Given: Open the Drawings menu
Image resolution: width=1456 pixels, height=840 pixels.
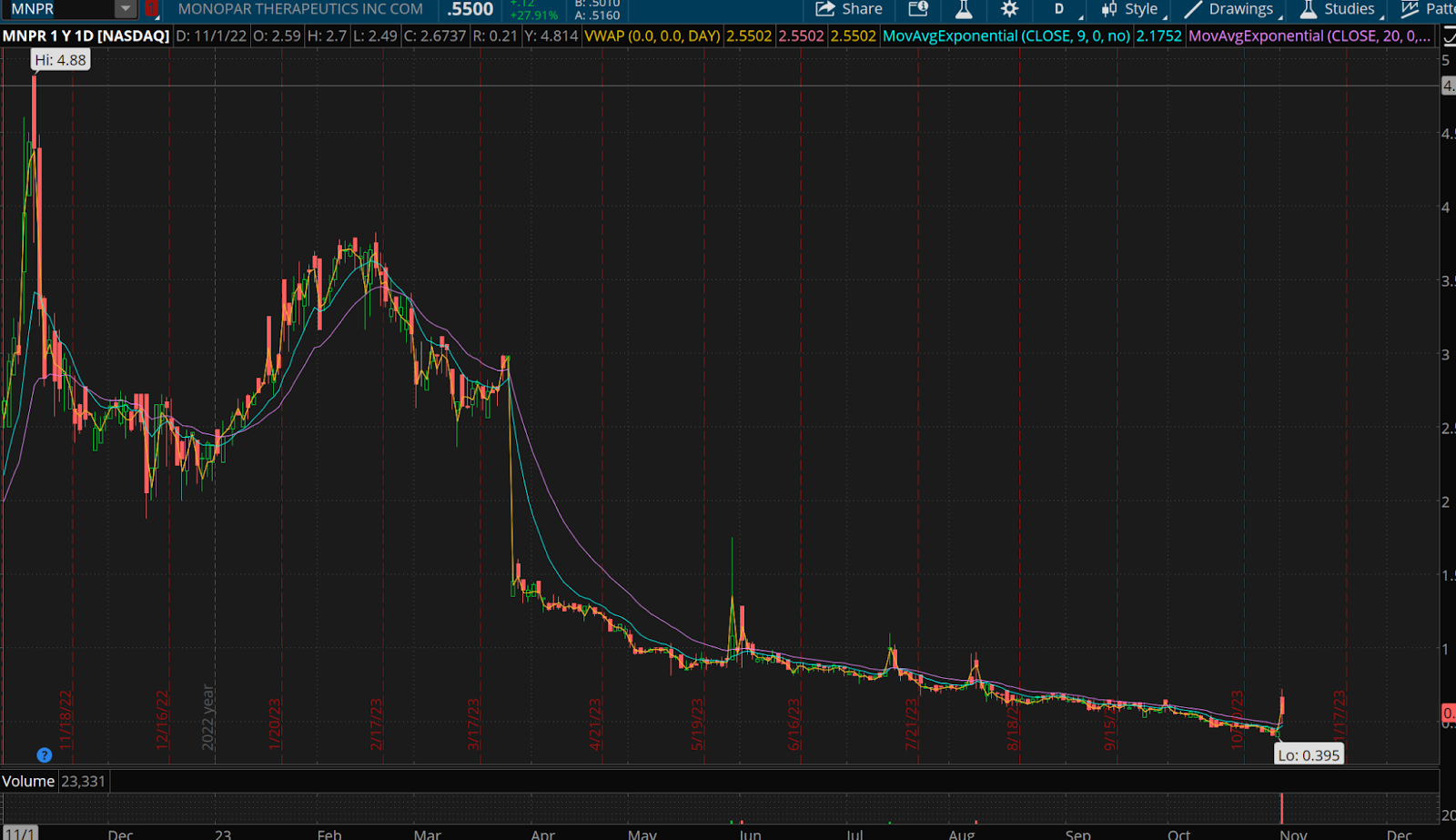Looking at the screenshot, I should click(1229, 9).
